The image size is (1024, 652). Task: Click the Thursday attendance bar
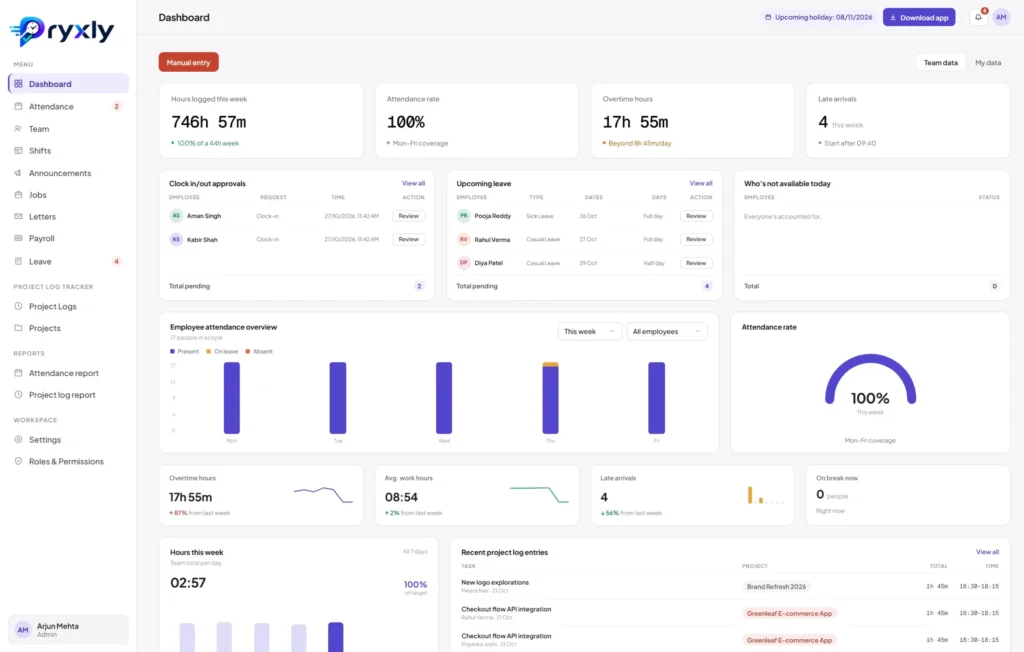(551, 397)
